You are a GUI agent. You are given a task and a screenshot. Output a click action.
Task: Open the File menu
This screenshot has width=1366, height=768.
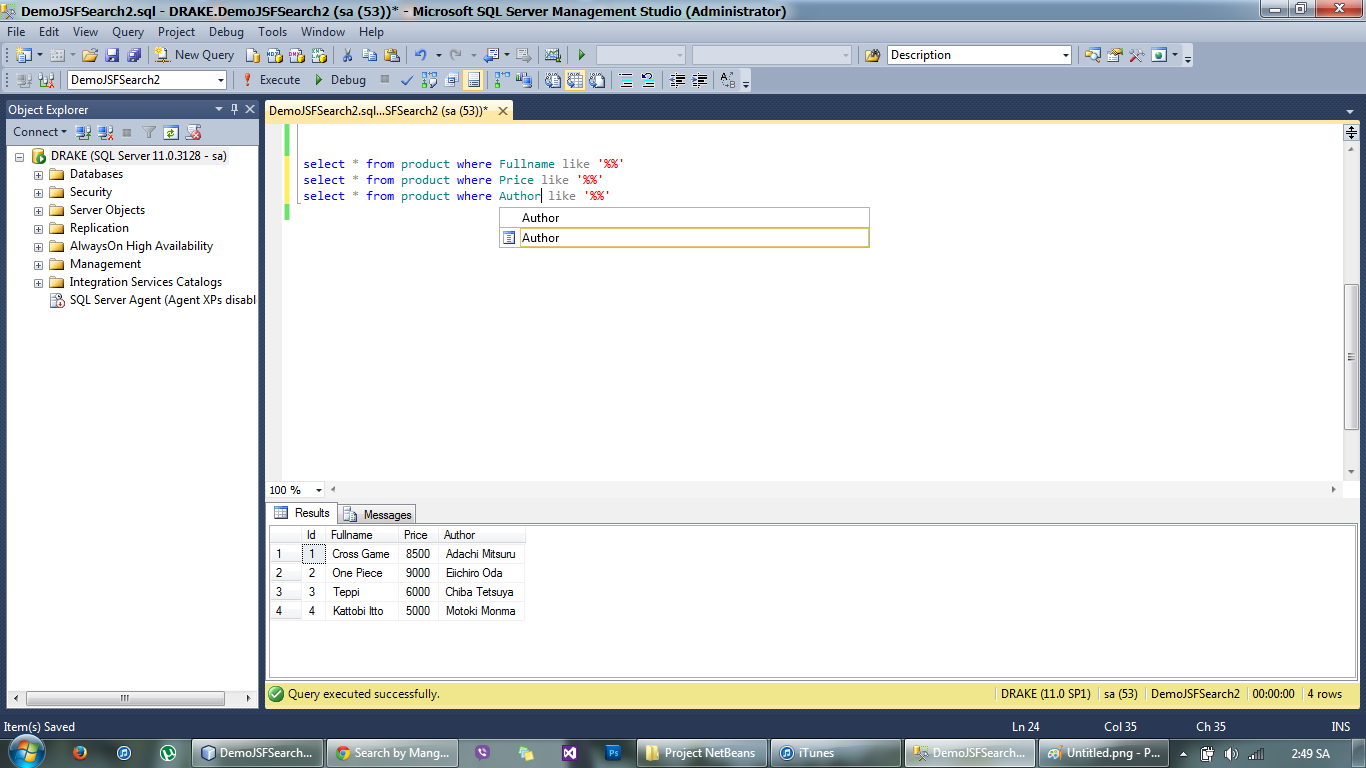(x=16, y=32)
